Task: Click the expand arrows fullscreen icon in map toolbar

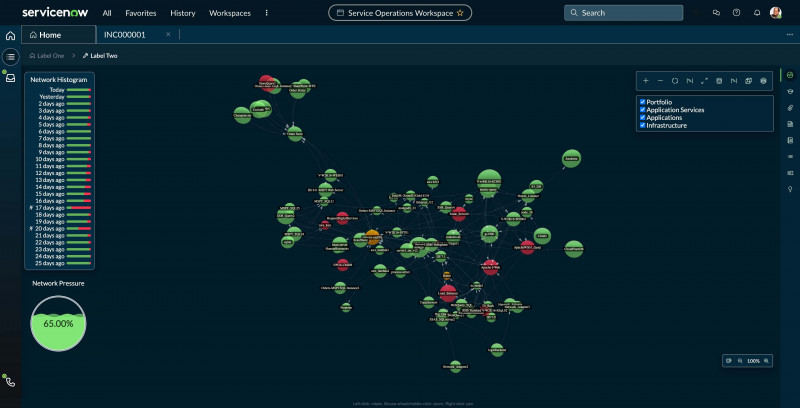Action: [705, 81]
